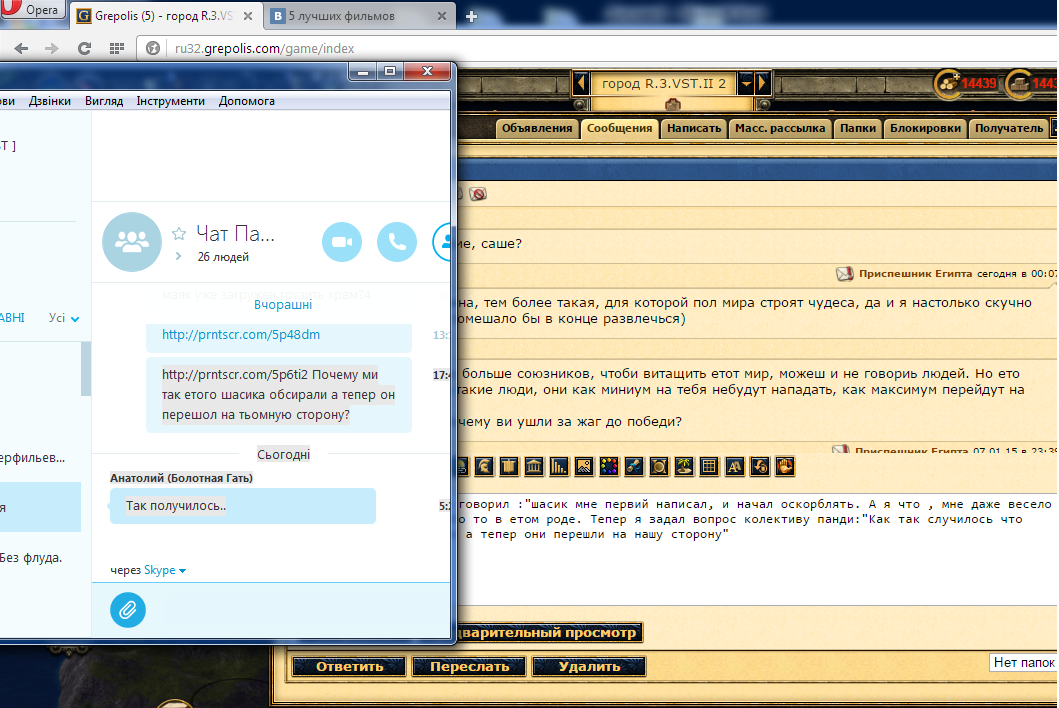This screenshot has height=708, width=1059.
Task: View site information globe icon
Action: (x=153, y=49)
